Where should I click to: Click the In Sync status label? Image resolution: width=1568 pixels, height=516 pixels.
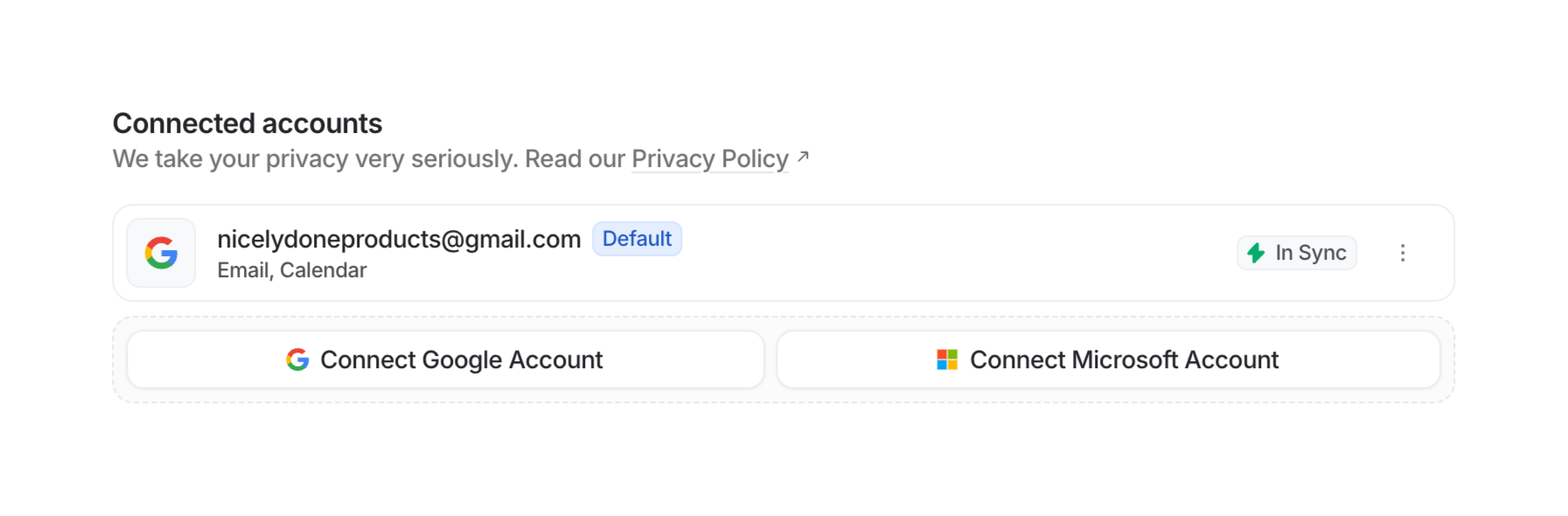pyautogui.click(x=1310, y=253)
